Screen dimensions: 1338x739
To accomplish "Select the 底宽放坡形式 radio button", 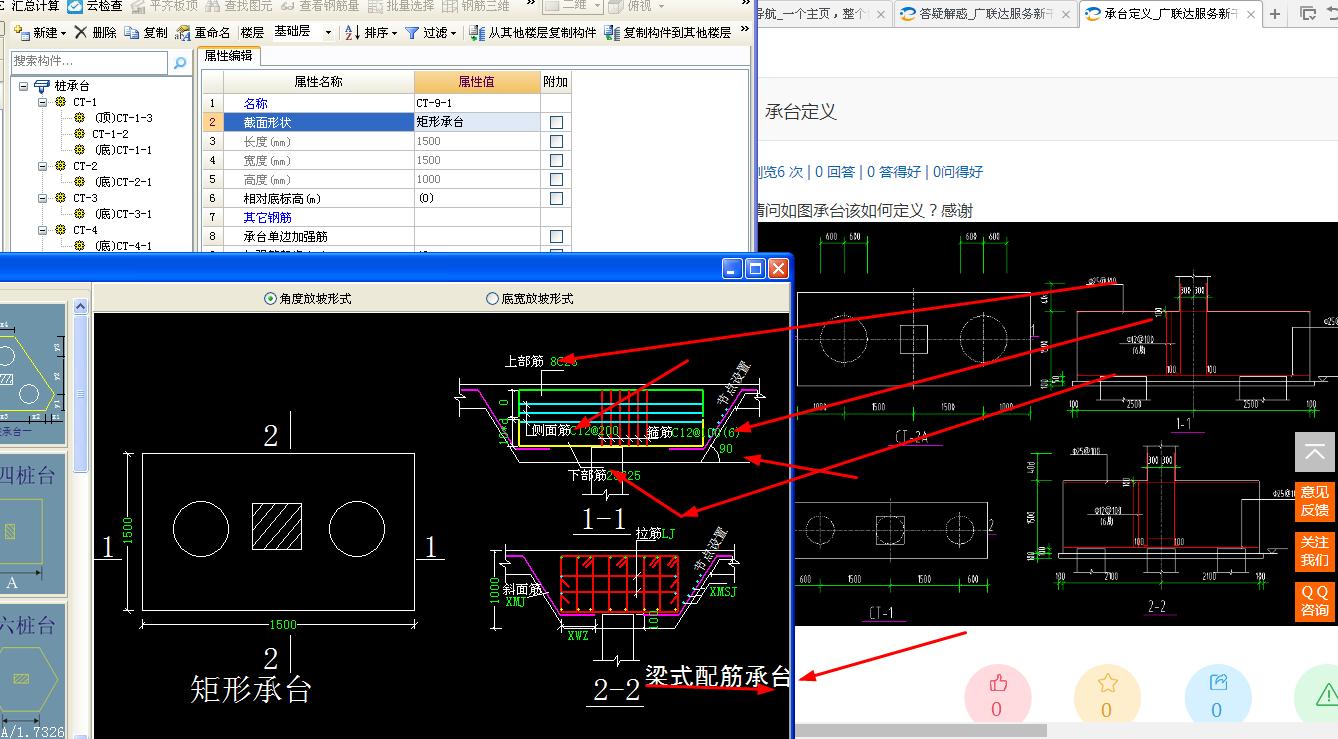I will coord(492,298).
